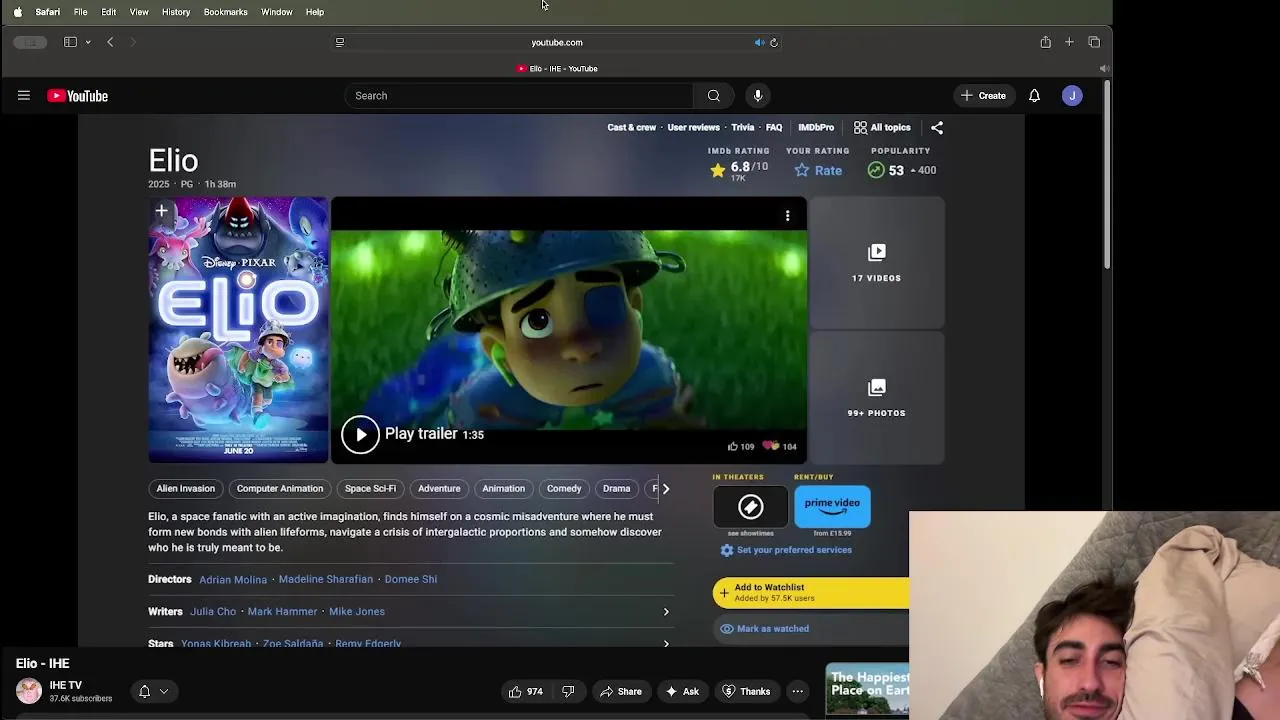
Task: Click the IMDb rating 6.8 star
Action: click(x=718, y=171)
